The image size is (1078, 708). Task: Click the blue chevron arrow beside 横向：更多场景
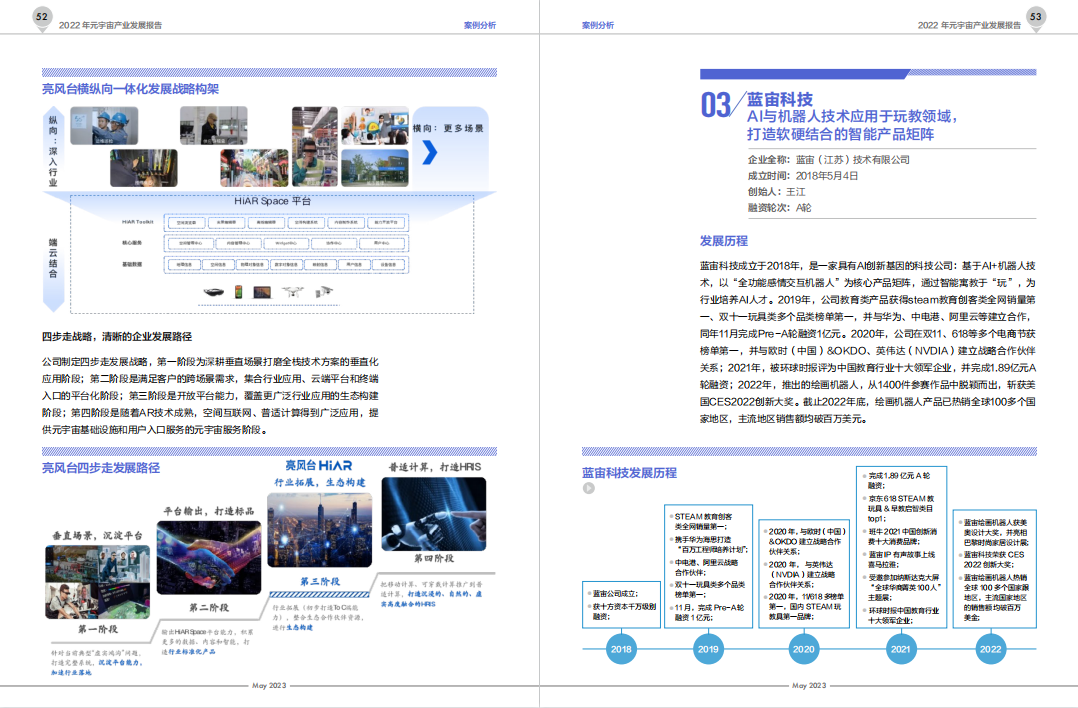(430, 152)
